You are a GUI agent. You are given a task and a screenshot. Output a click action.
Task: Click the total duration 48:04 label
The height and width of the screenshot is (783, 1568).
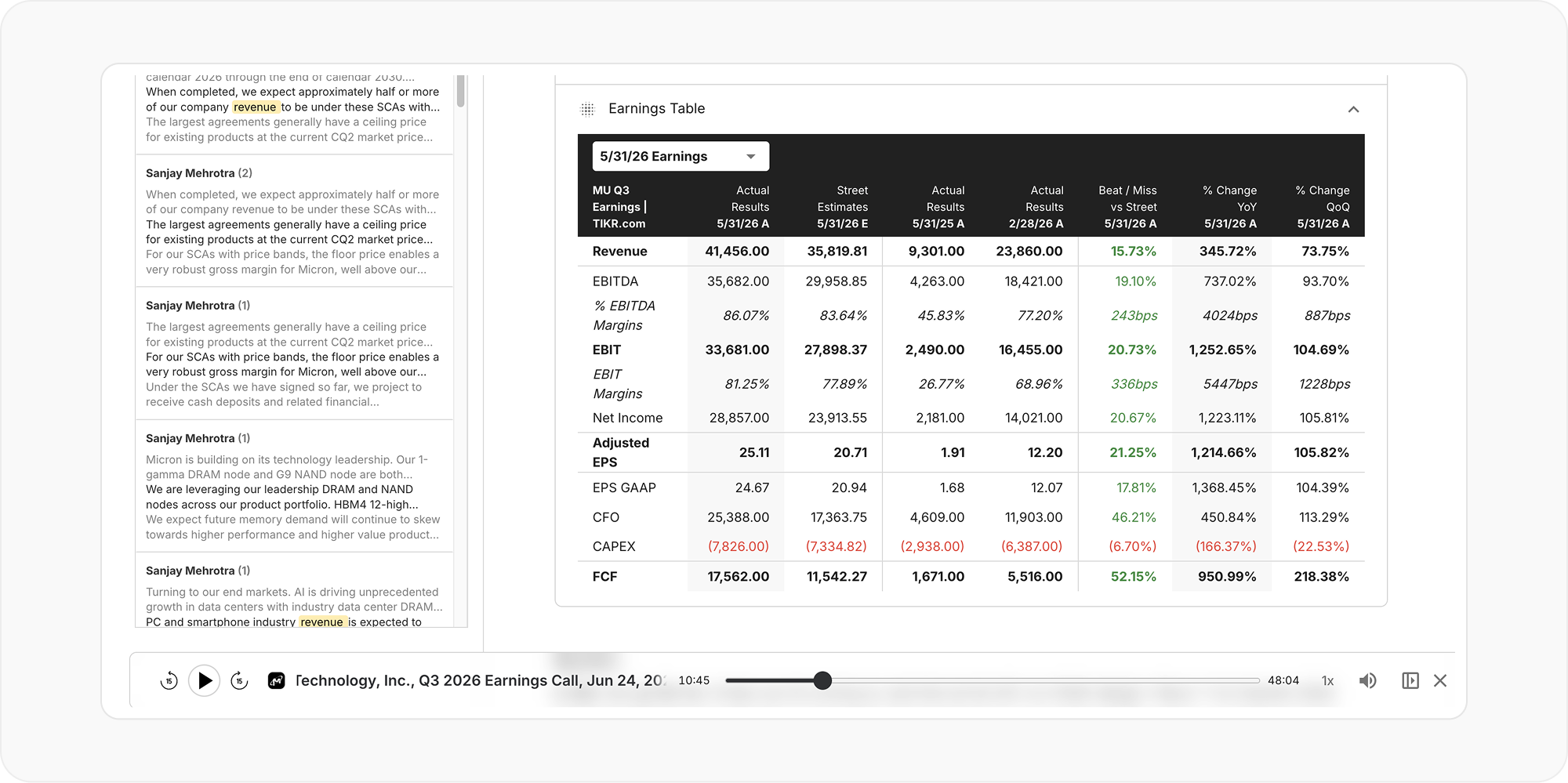(x=1283, y=680)
